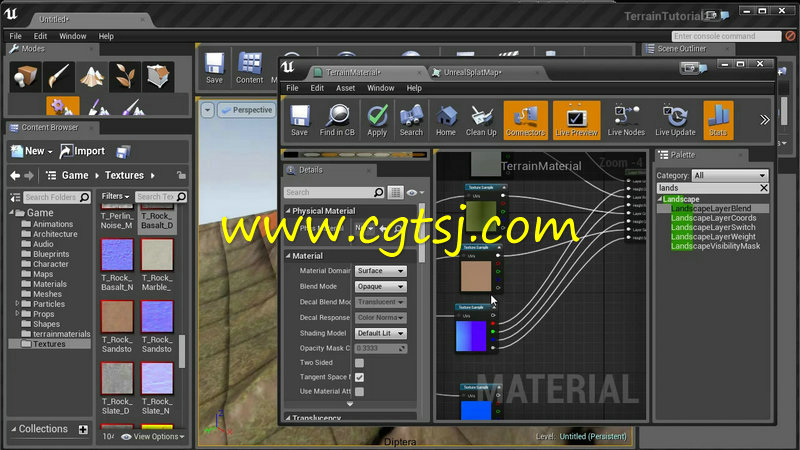
Task: Select the Geometry Editing mode cube icon
Action: coord(158,77)
